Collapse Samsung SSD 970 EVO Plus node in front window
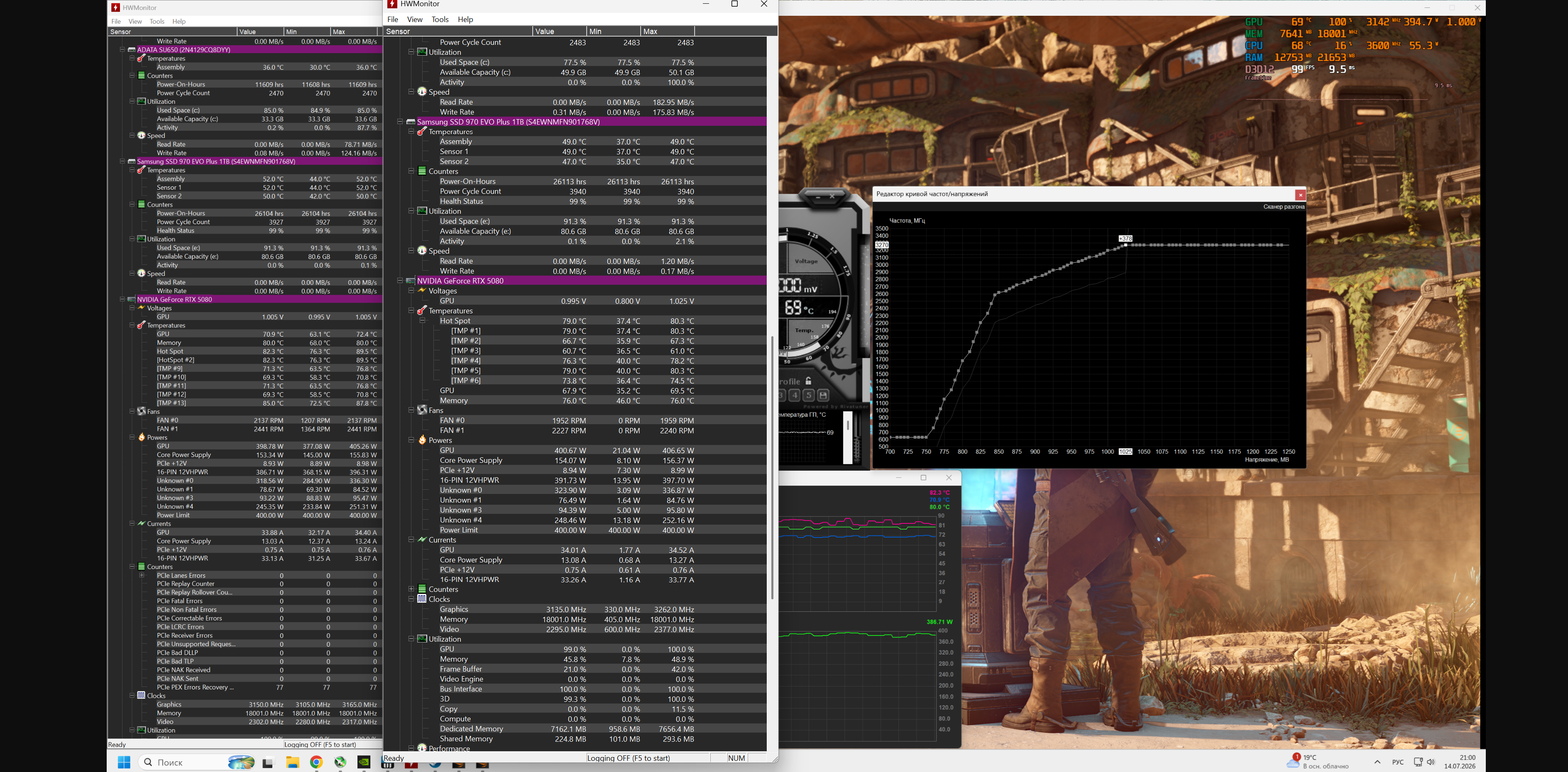Viewport: 1568px width, 772px height. 400,122
